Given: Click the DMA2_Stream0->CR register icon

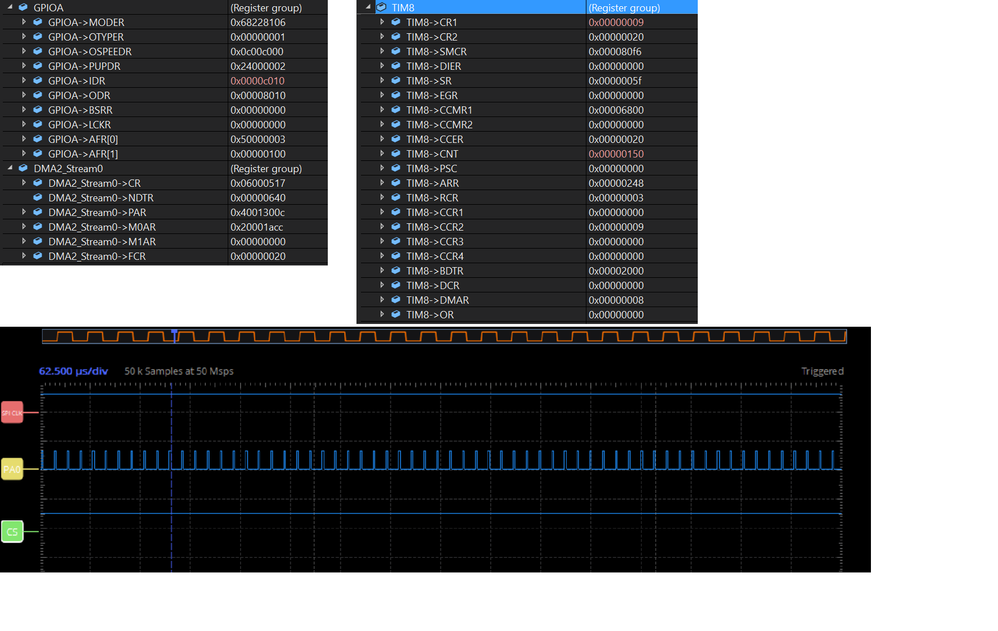Looking at the screenshot, I should click(35, 182).
